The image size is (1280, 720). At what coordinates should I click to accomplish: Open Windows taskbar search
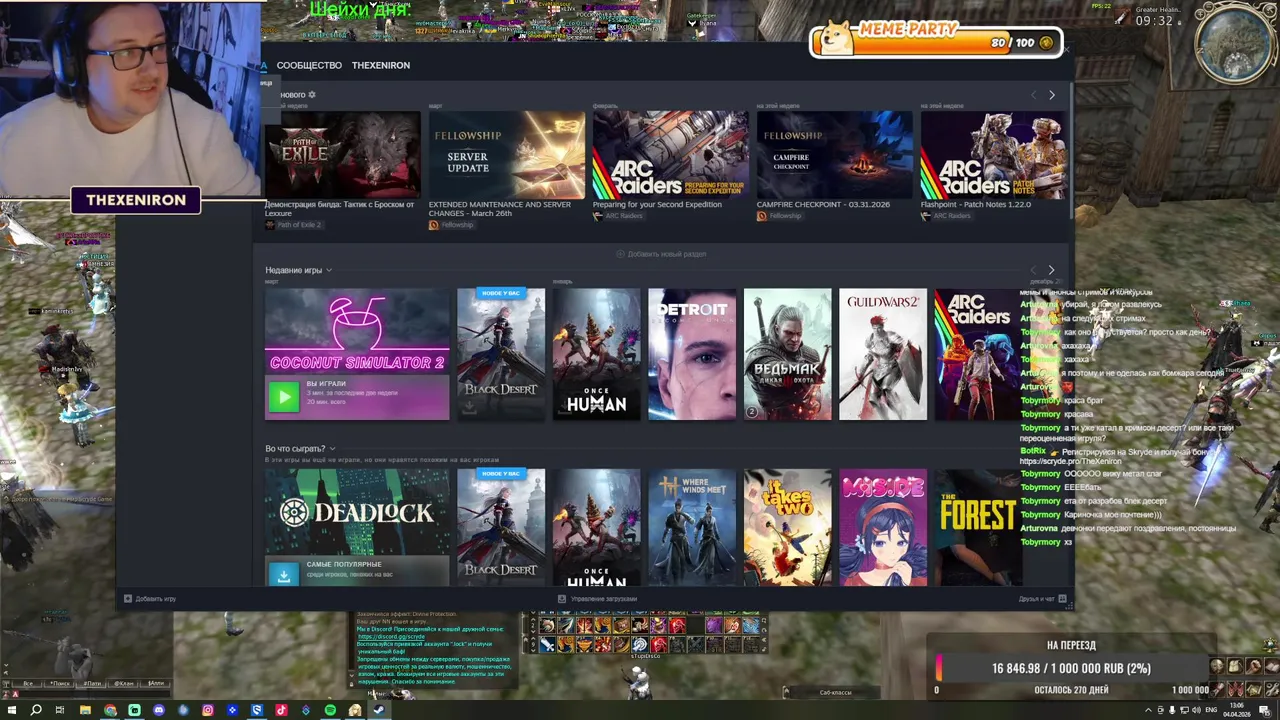pos(36,710)
